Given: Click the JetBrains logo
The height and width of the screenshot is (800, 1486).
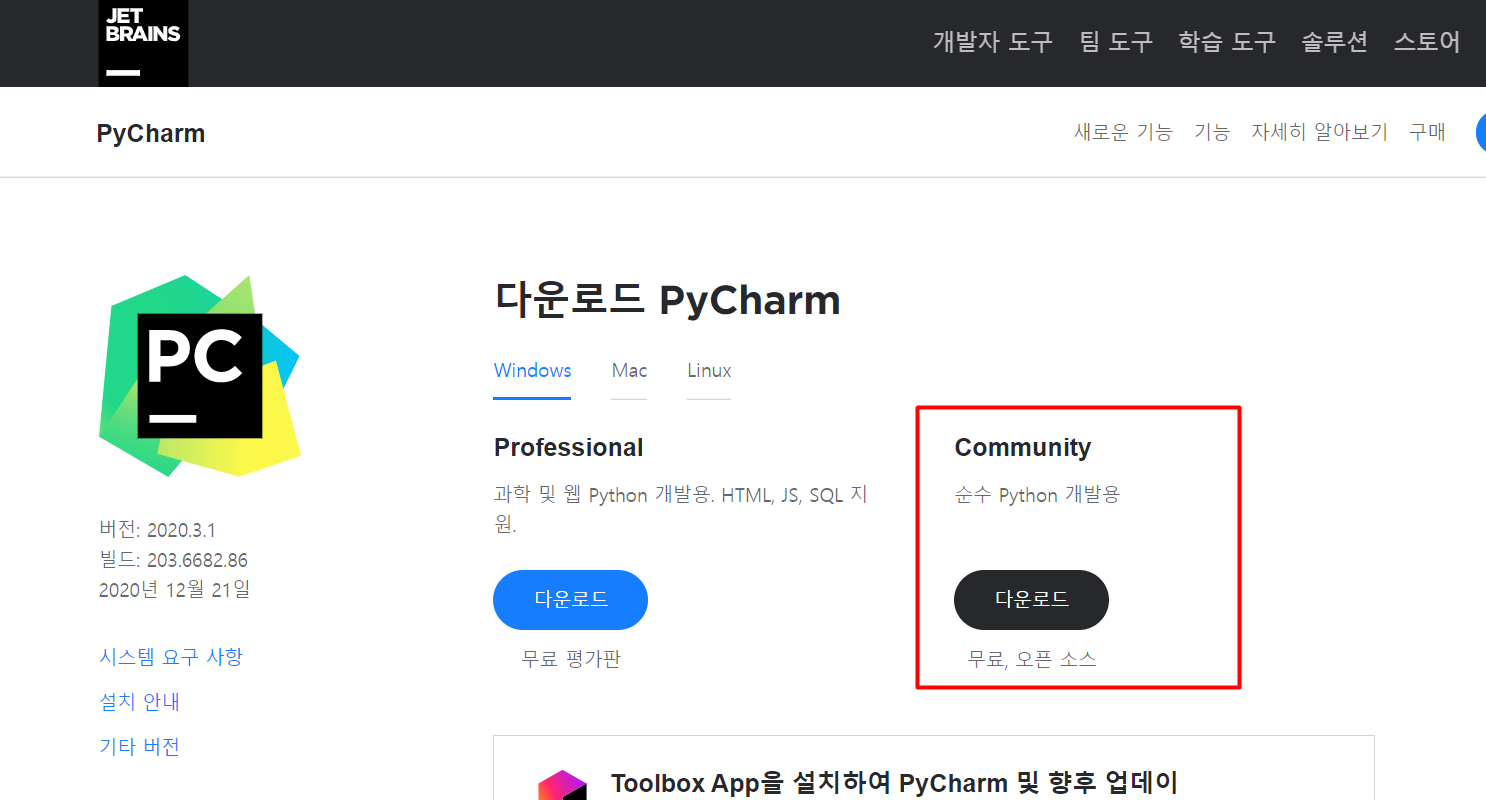Looking at the screenshot, I should point(143,43).
